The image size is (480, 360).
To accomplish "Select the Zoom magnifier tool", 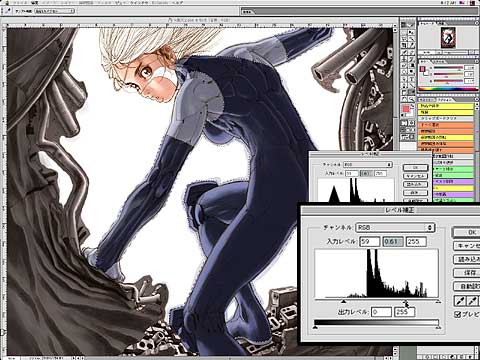I will point(411,99).
